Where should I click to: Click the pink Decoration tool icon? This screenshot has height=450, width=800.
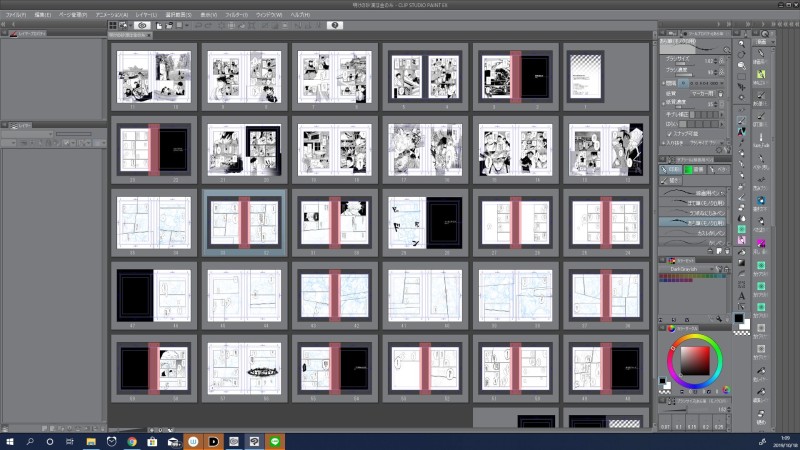pos(741,240)
